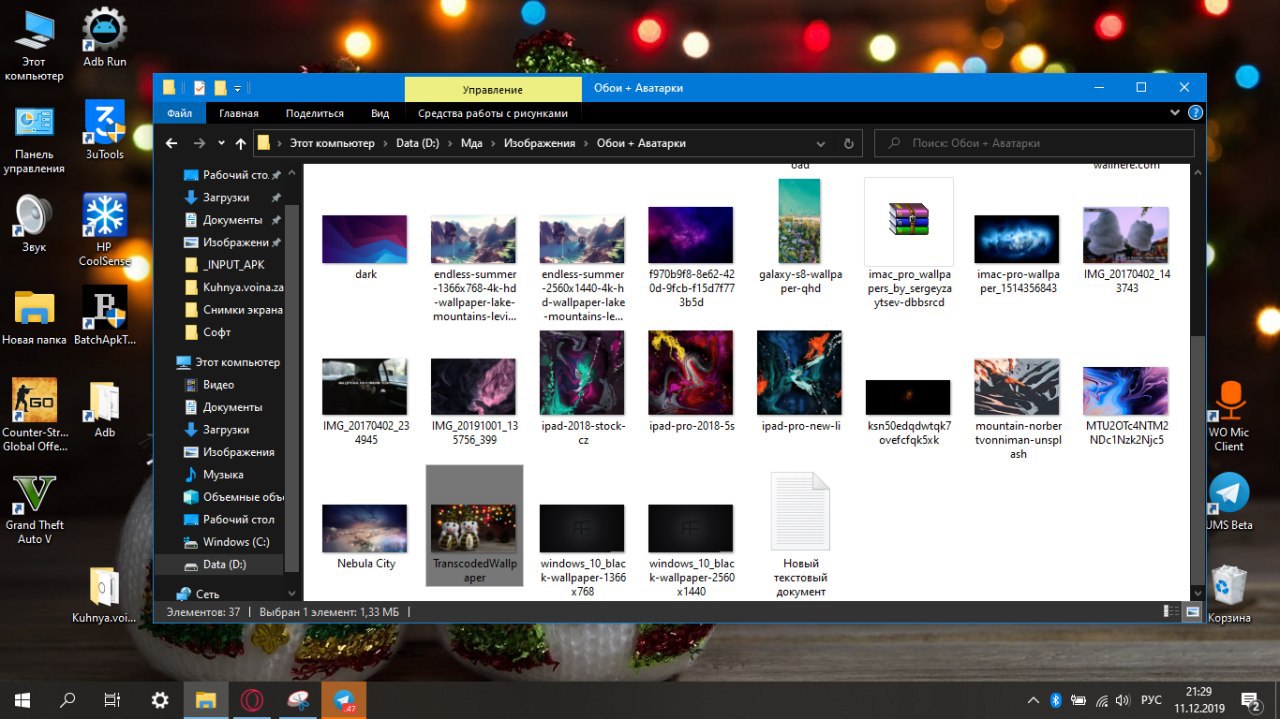
Task: Click the РУС language indicator
Action: (x=1151, y=700)
